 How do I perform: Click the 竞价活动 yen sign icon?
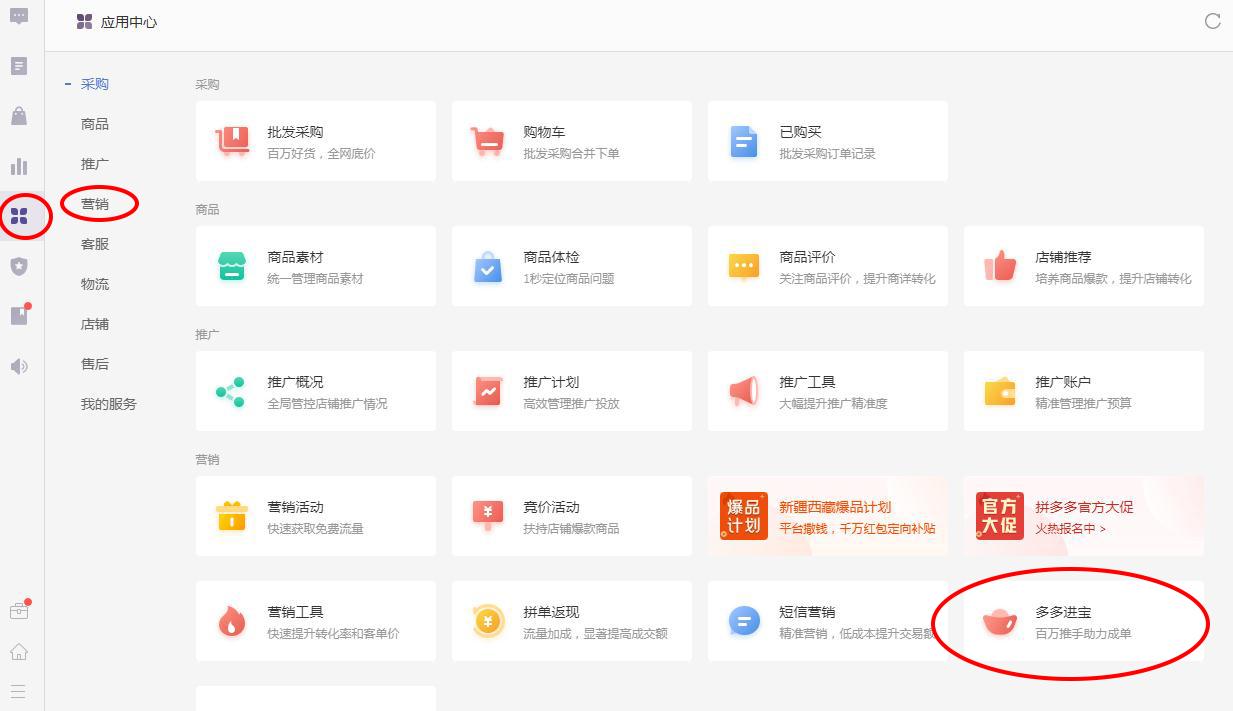pos(488,516)
